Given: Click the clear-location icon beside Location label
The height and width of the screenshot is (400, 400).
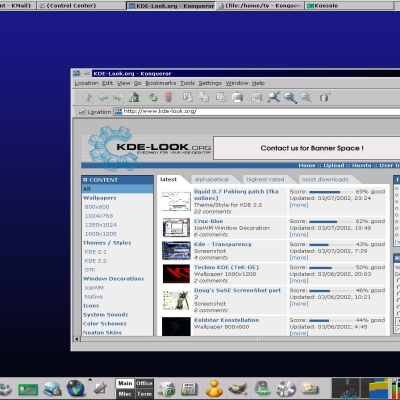Looking at the screenshot, I should (82, 112).
